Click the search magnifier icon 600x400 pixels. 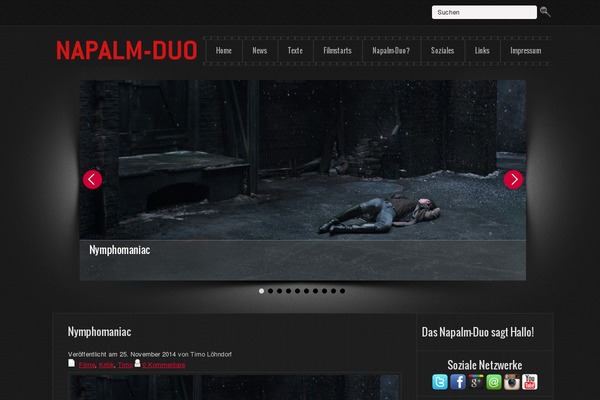545,12
